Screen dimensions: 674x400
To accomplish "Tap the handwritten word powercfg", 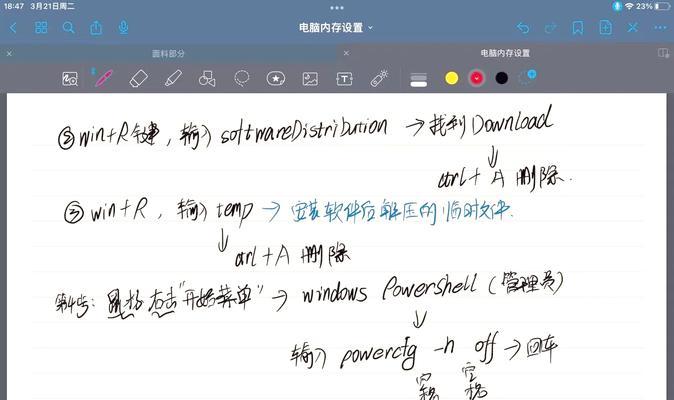I will coord(378,354).
